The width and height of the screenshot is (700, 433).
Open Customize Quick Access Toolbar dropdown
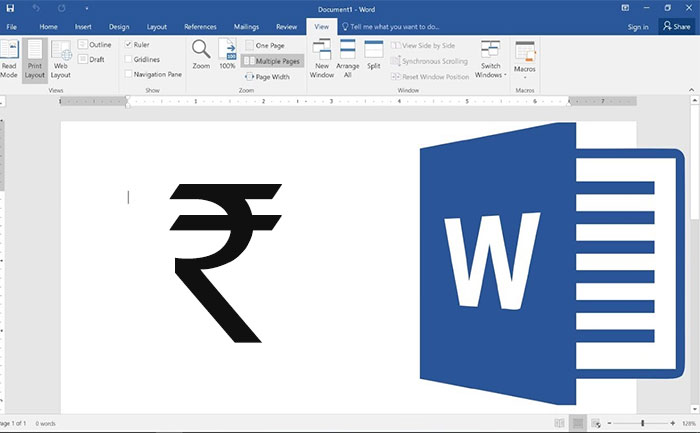pyautogui.click(x=86, y=8)
